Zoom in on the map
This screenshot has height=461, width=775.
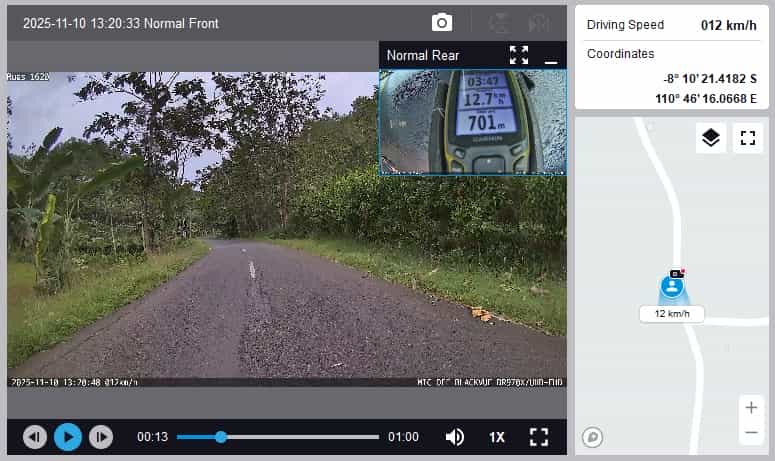(x=751, y=408)
